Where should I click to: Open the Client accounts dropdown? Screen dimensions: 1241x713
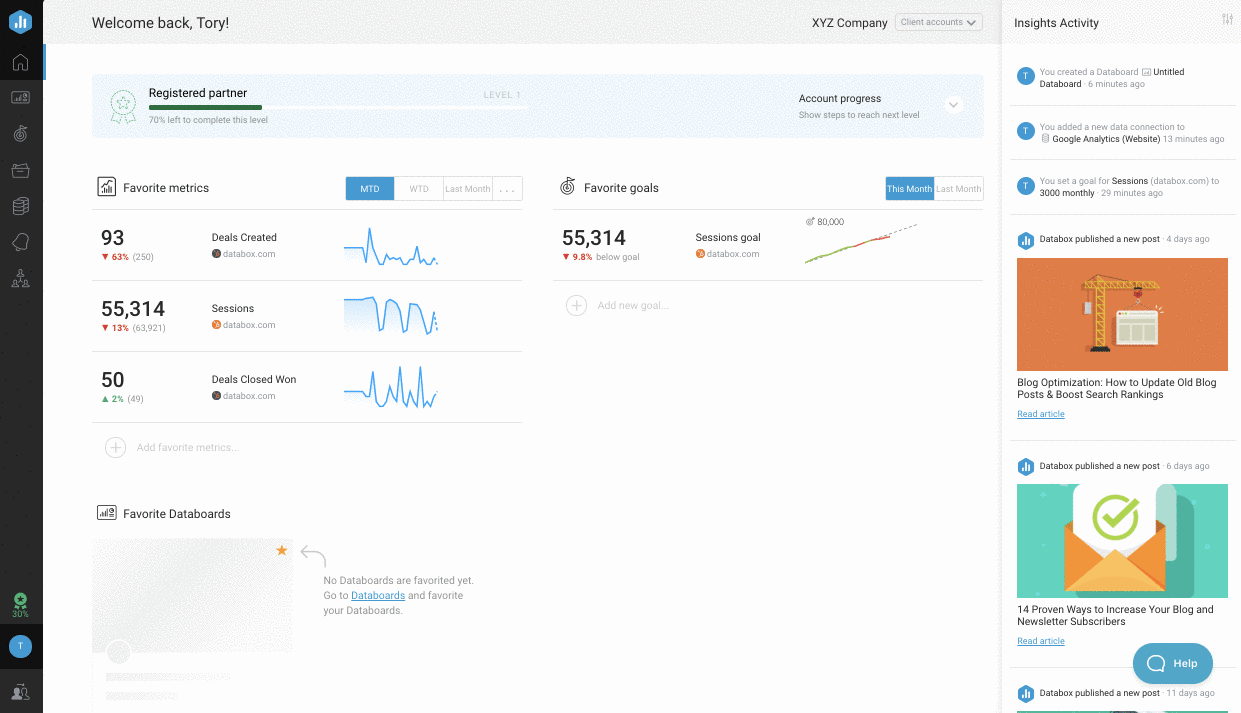click(938, 22)
